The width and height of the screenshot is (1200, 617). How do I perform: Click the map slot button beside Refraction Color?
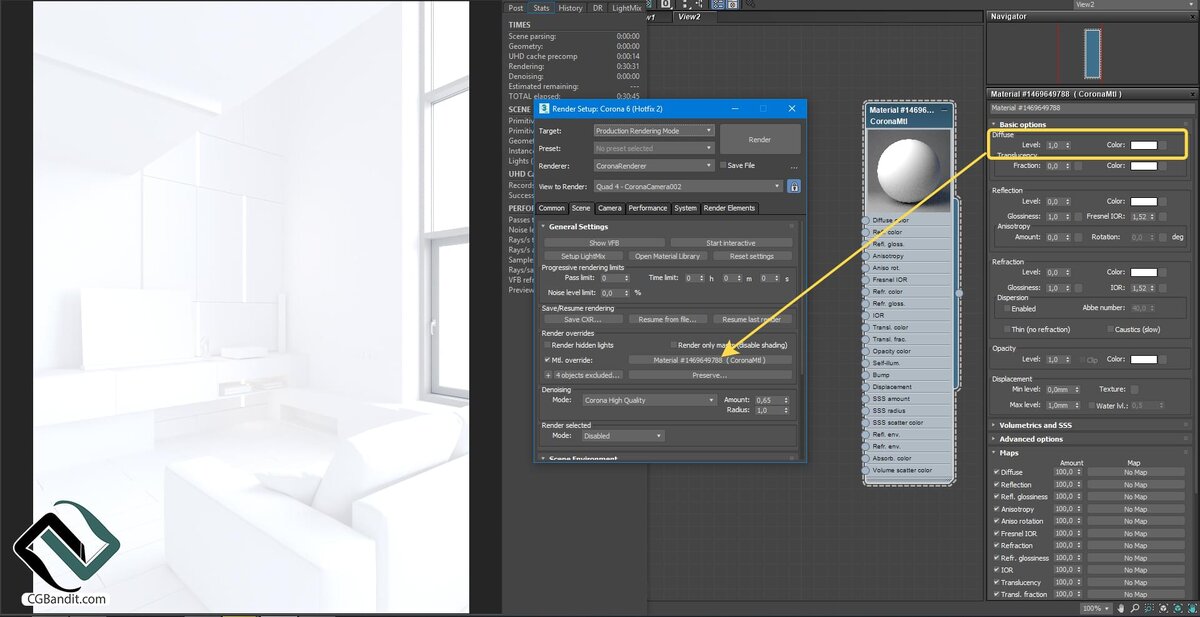point(1163,272)
